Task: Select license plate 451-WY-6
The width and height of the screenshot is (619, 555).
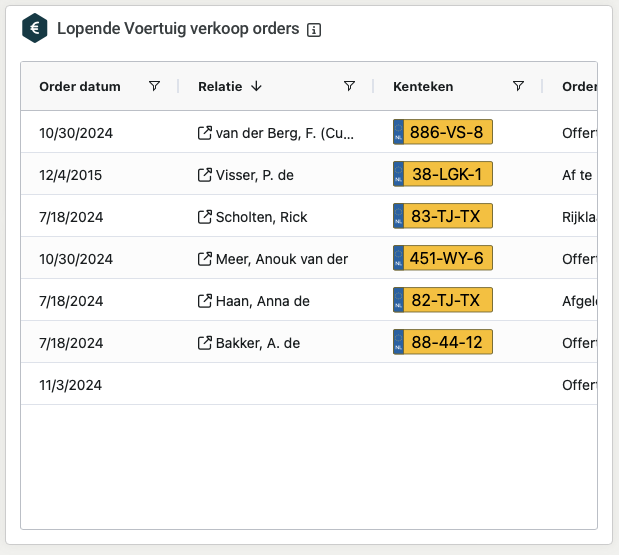Action: [x=443, y=259]
